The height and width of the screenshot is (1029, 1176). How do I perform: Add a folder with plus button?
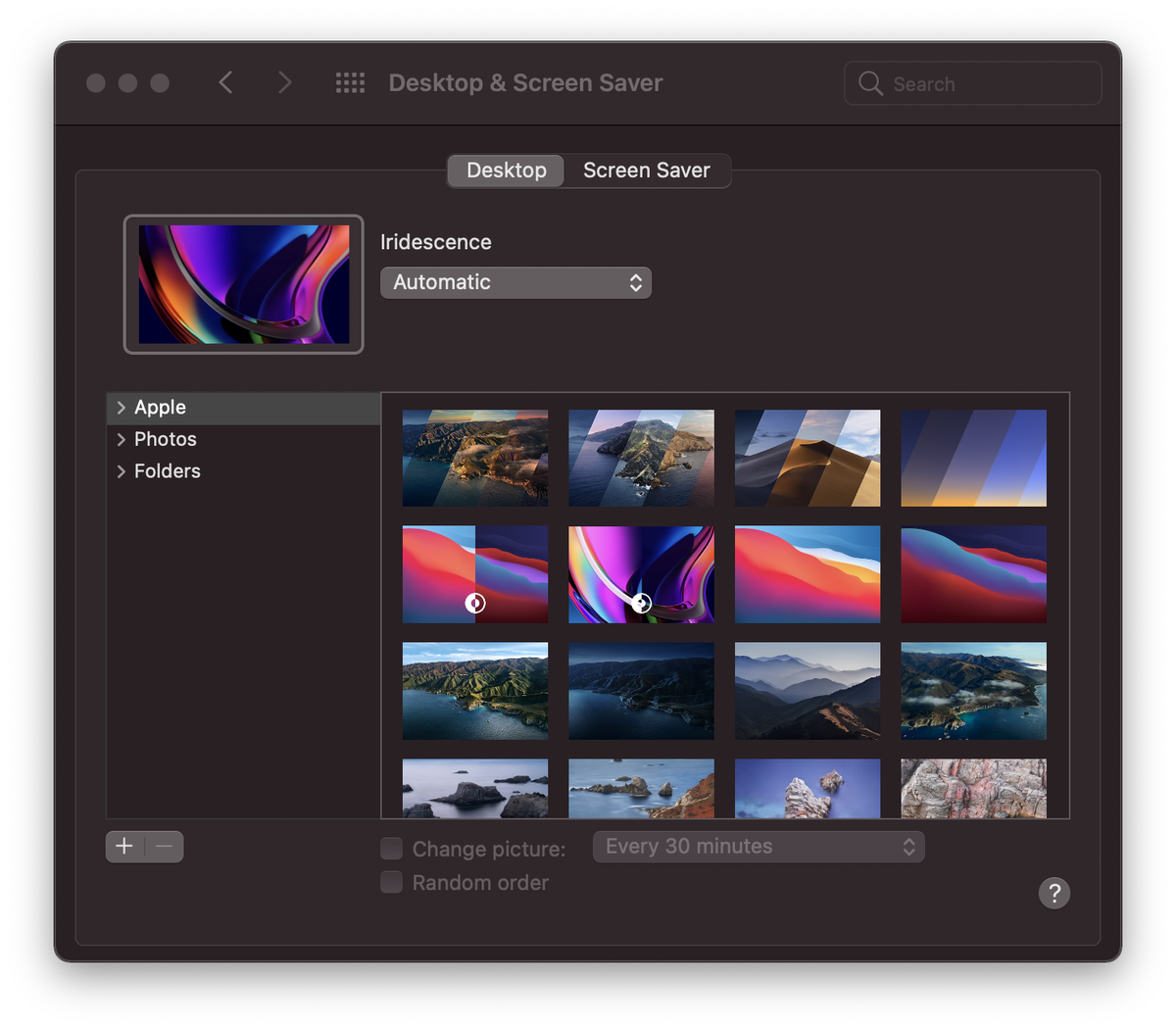point(124,847)
